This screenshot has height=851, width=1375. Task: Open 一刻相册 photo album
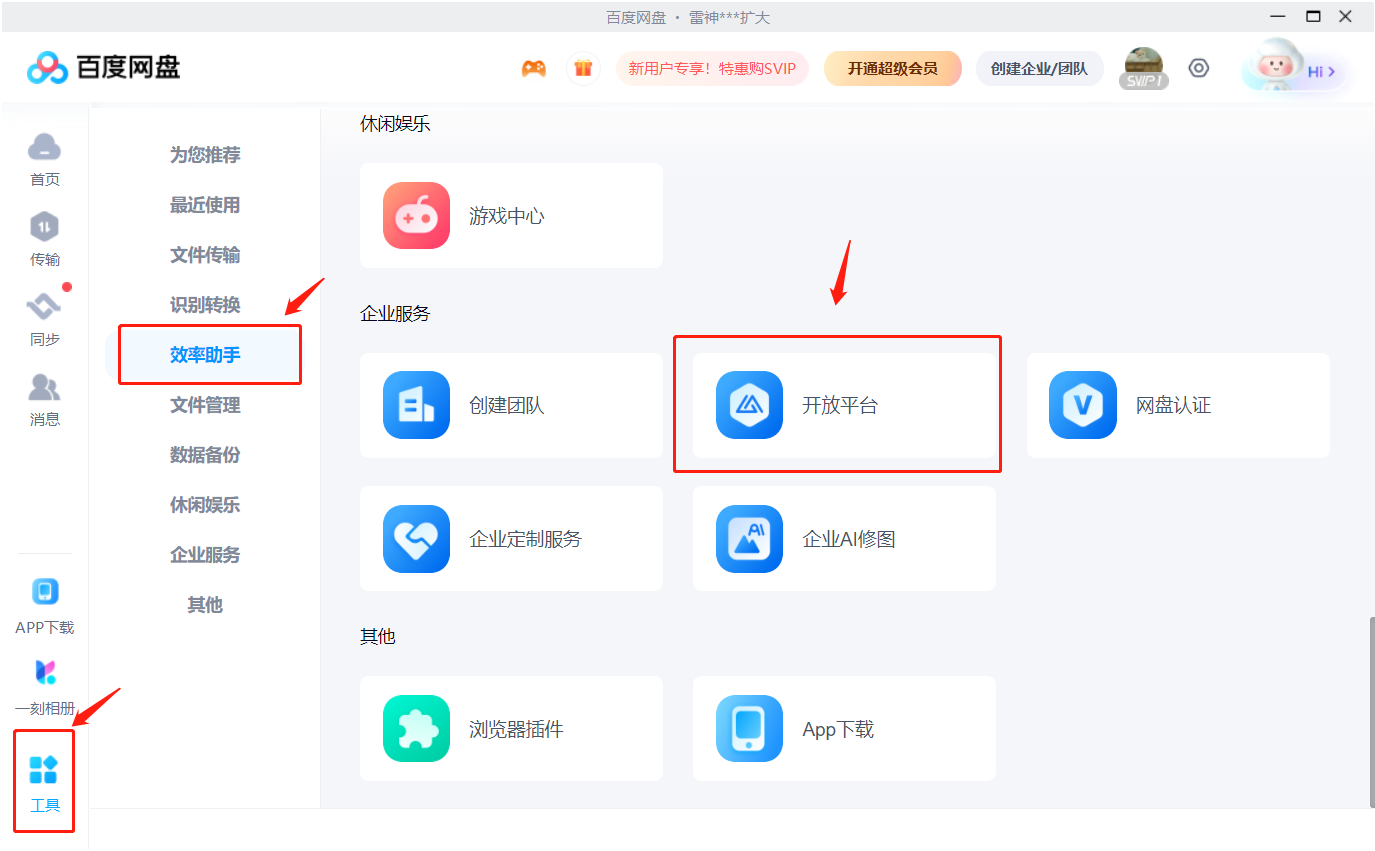pos(44,683)
